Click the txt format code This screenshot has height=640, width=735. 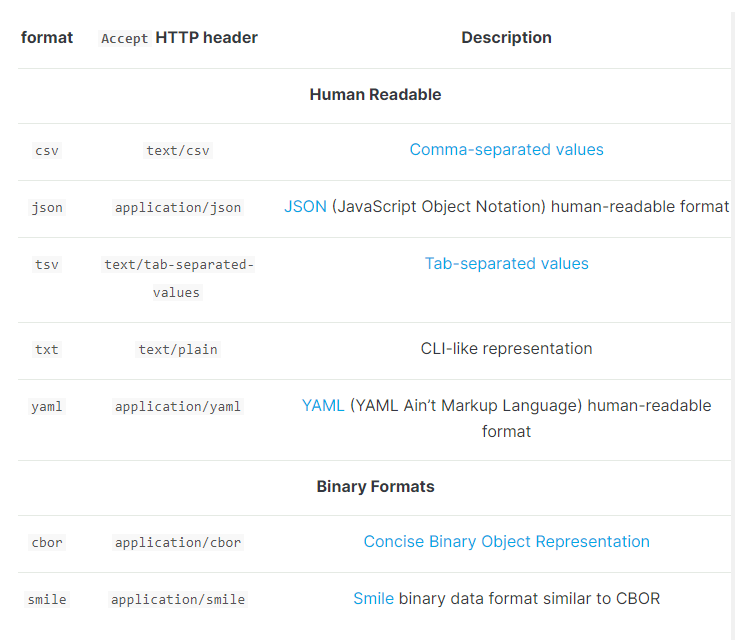coord(47,349)
